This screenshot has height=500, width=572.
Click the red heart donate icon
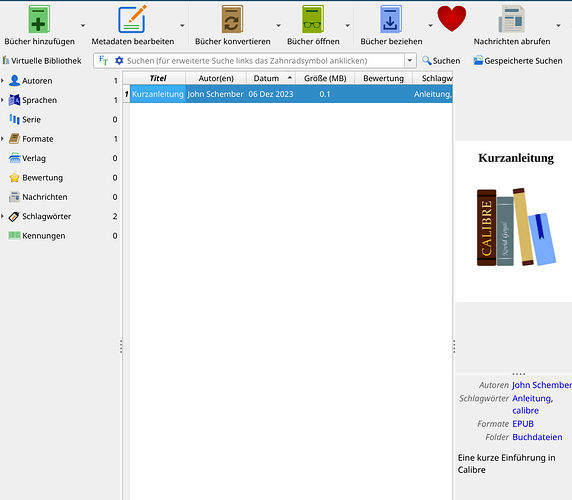coord(452,19)
